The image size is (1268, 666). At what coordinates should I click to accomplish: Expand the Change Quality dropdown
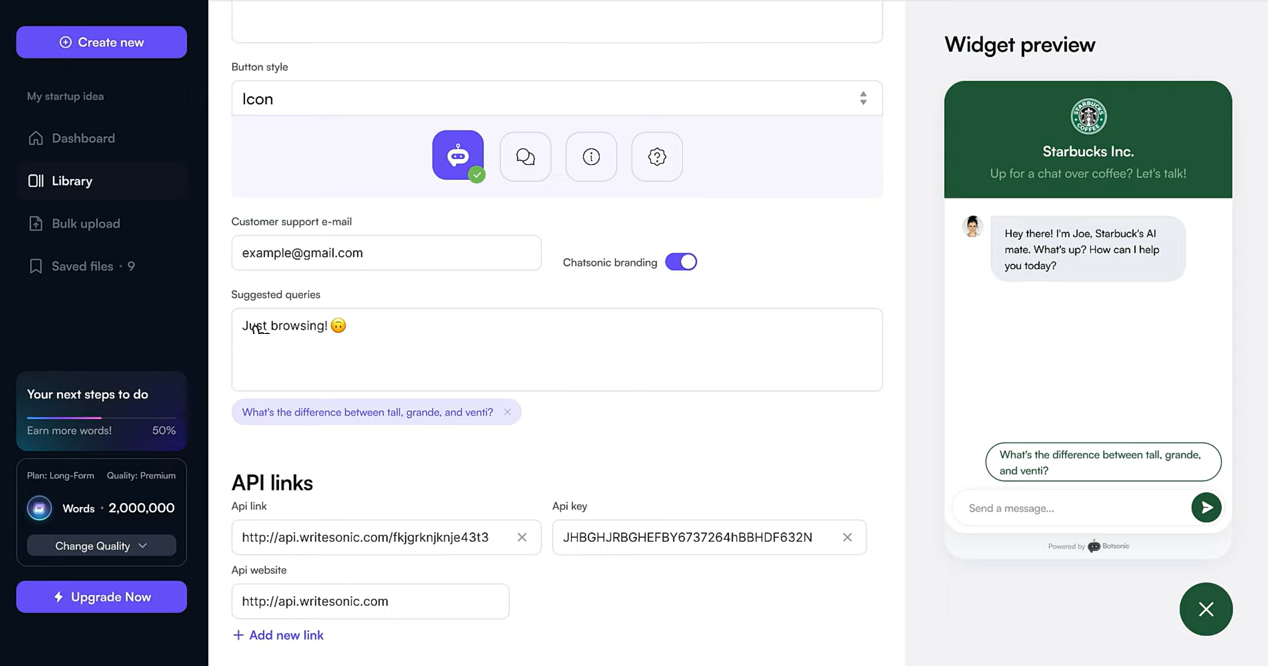point(101,546)
